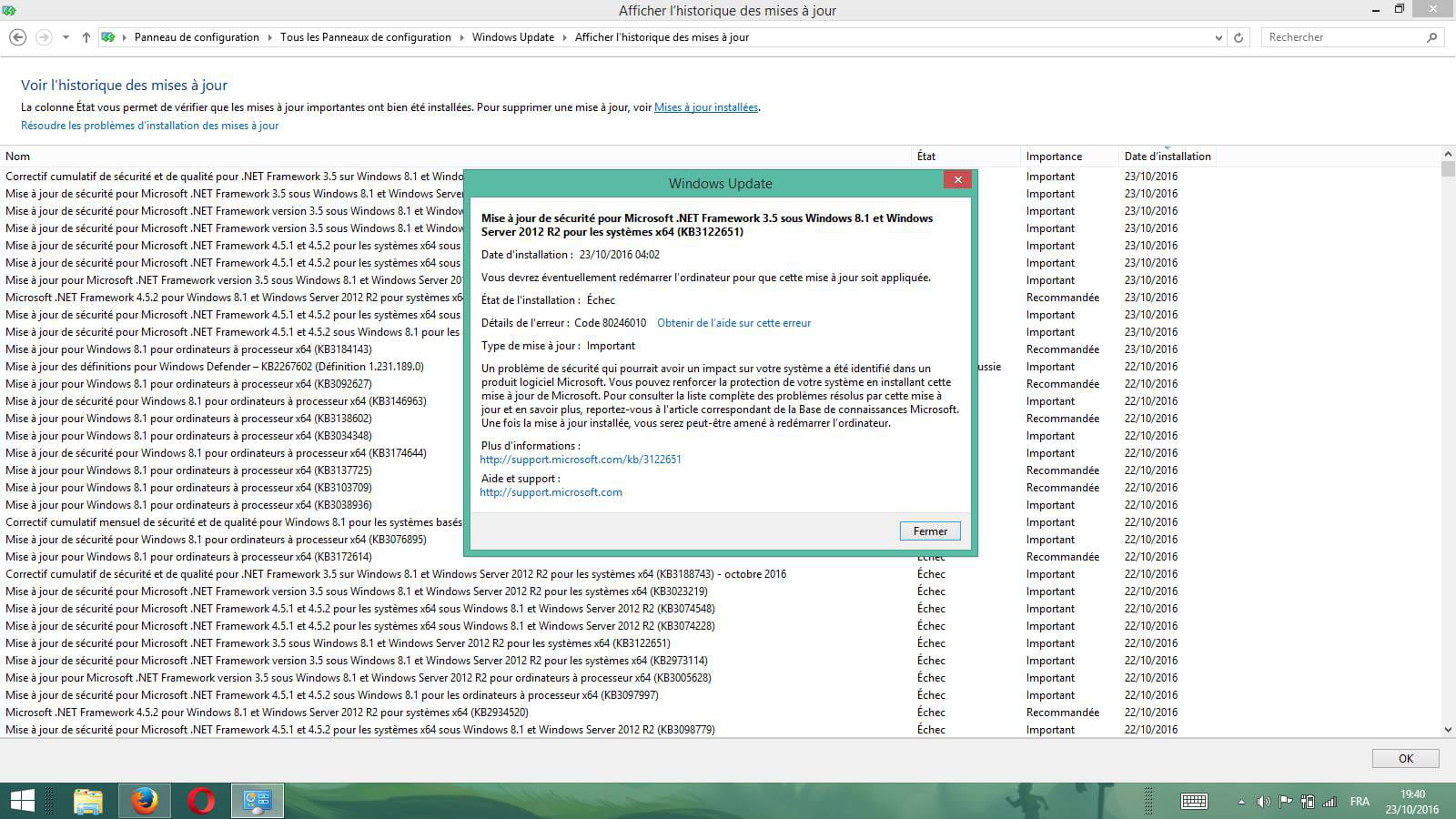The width and height of the screenshot is (1456, 819).
Task: Open the Windows Start button
Action: pyautogui.click(x=22, y=801)
